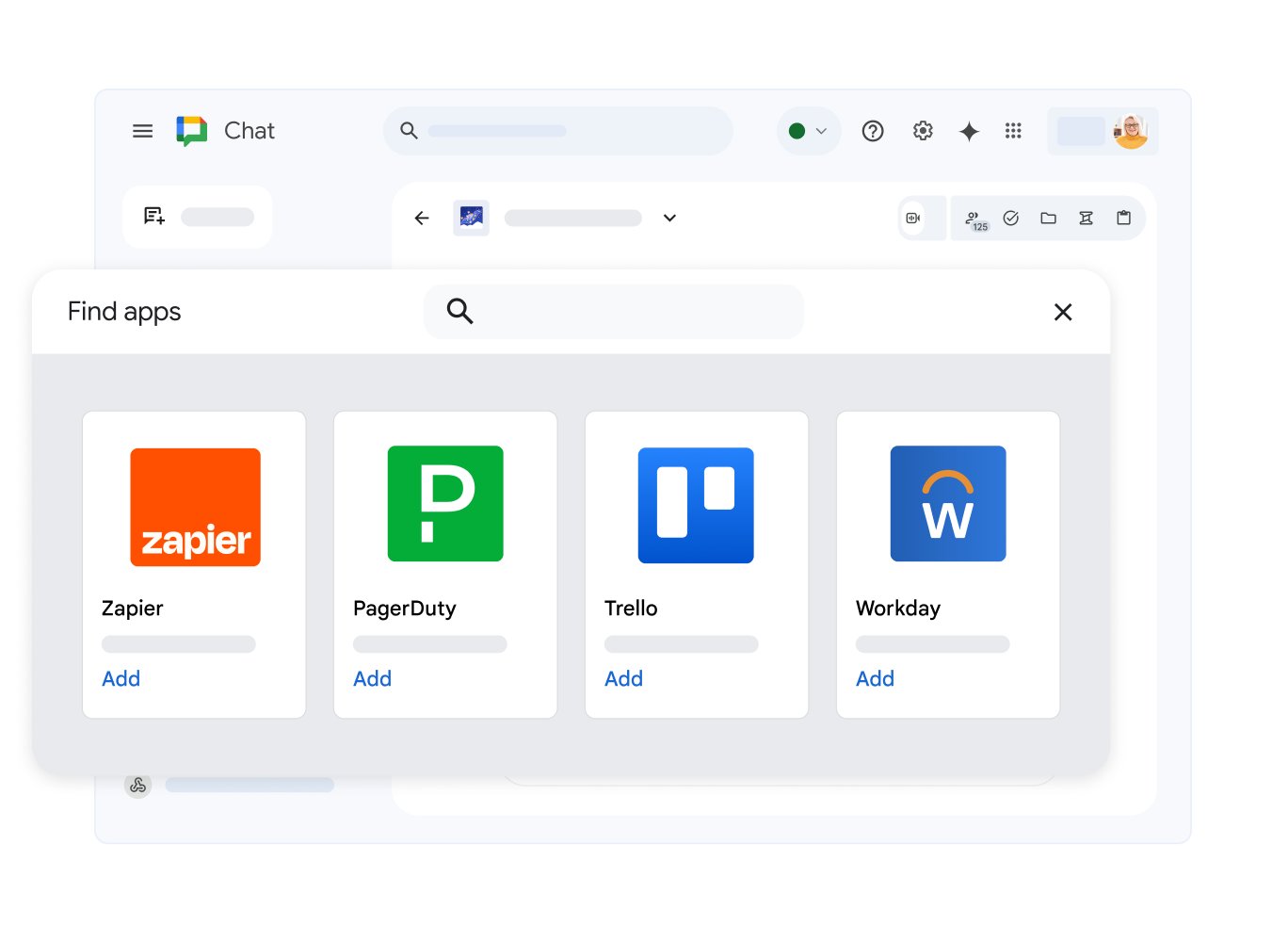Click the user profile avatar
1288x942 pixels.
1131,131
